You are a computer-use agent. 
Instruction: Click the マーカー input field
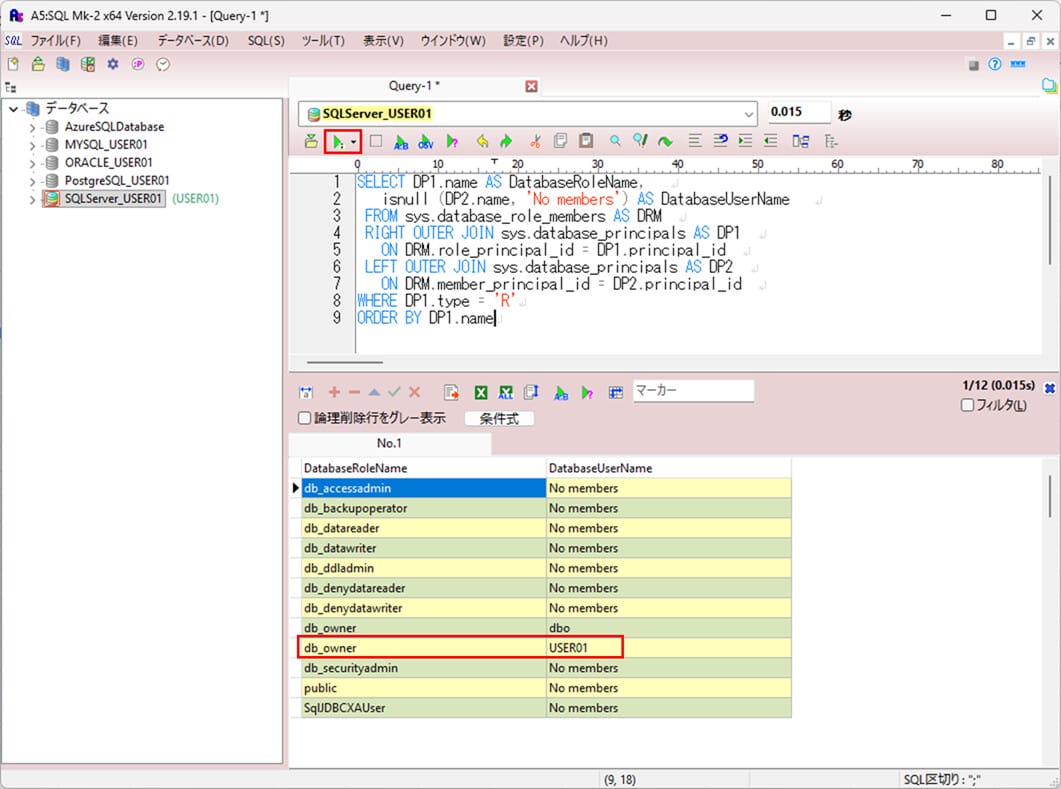[693, 391]
